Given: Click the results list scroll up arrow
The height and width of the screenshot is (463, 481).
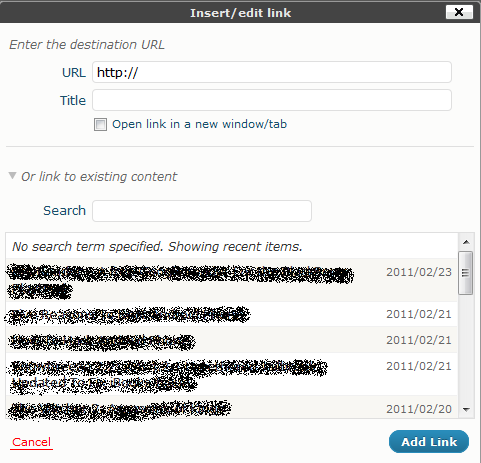Looking at the screenshot, I should [466, 242].
